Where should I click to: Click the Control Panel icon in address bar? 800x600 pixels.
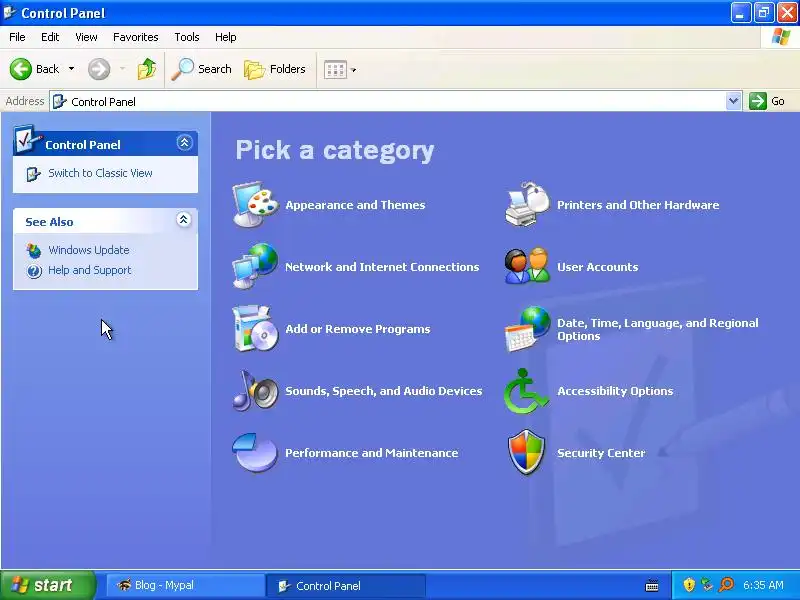[x=60, y=101]
